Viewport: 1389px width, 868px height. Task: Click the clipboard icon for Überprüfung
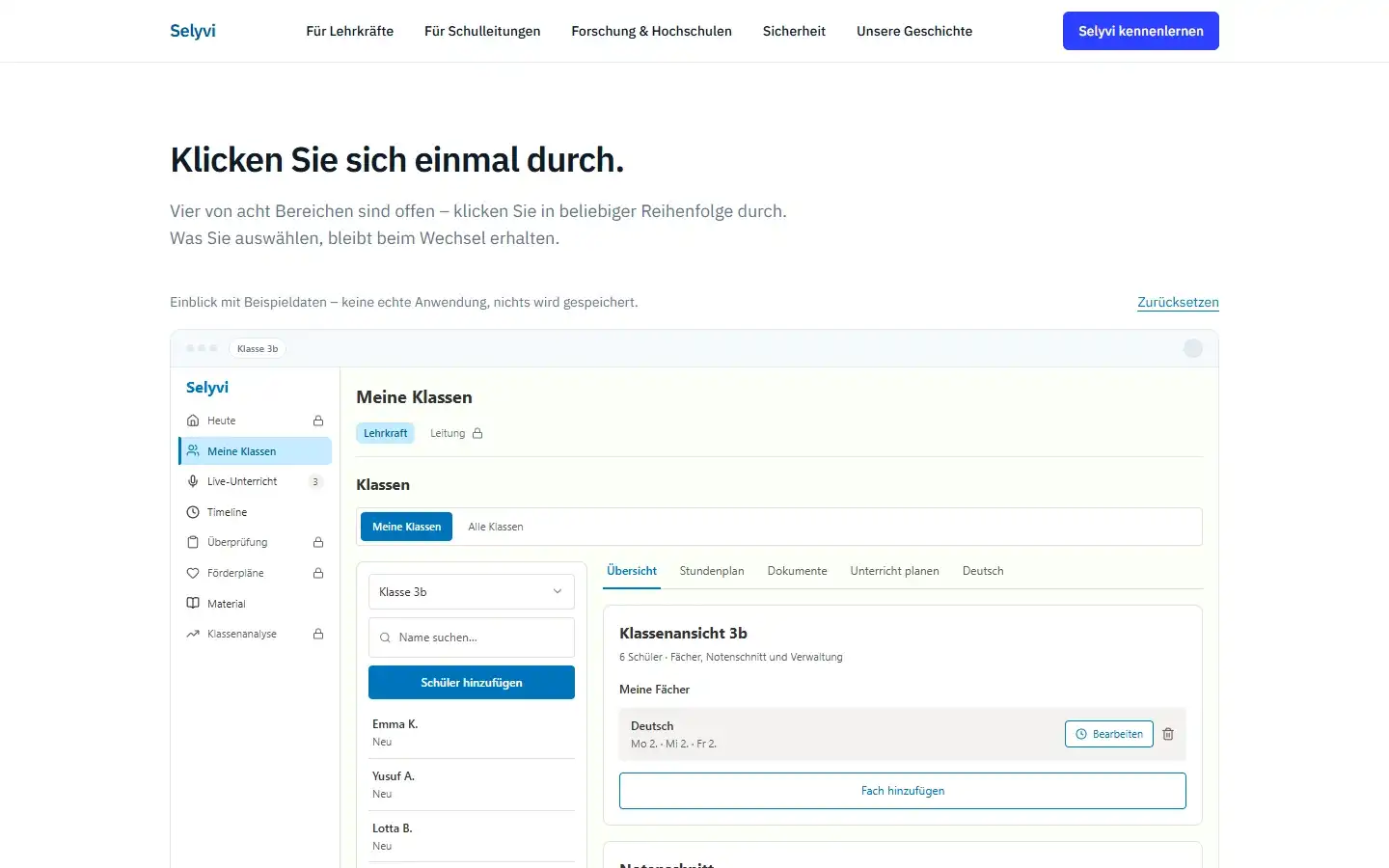[x=193, y=542]
